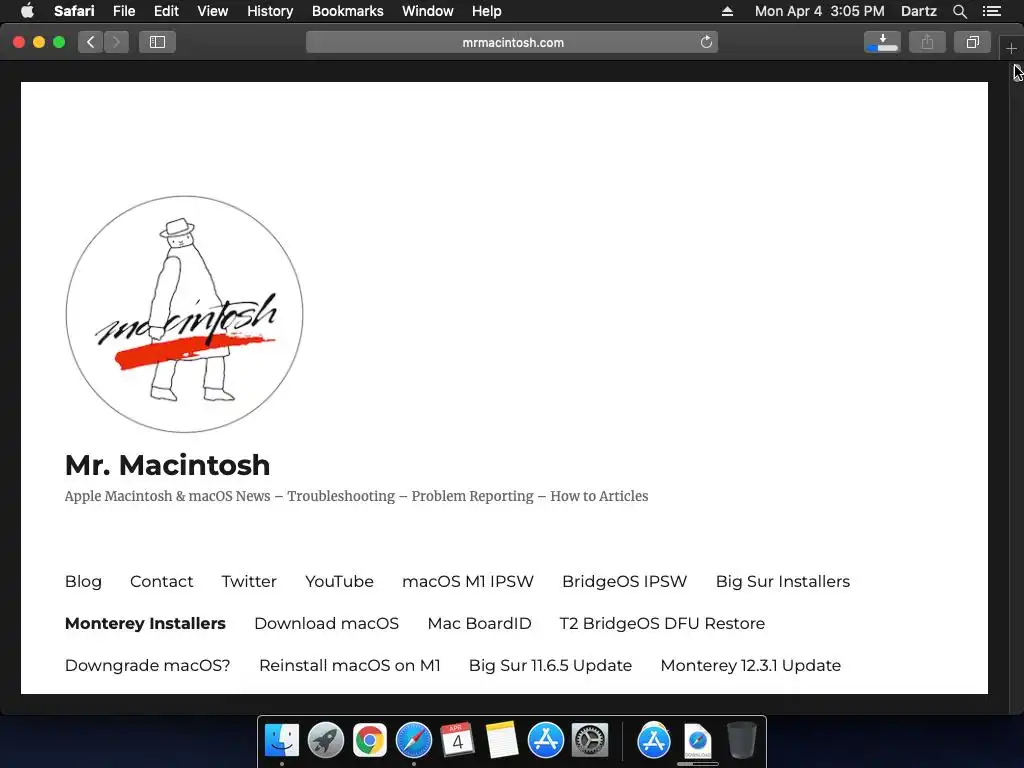Viewport: 1024px width, 768px height.
Task: Show the Safari sidebar
Action: click(x=157, y=42)
